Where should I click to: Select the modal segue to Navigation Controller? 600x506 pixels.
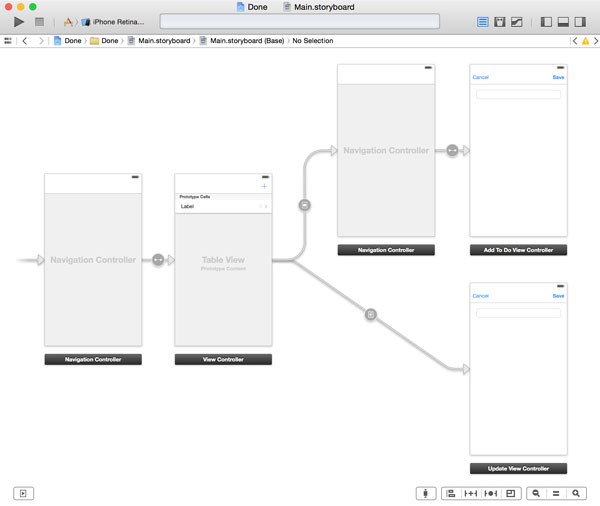tap(305, 205)
